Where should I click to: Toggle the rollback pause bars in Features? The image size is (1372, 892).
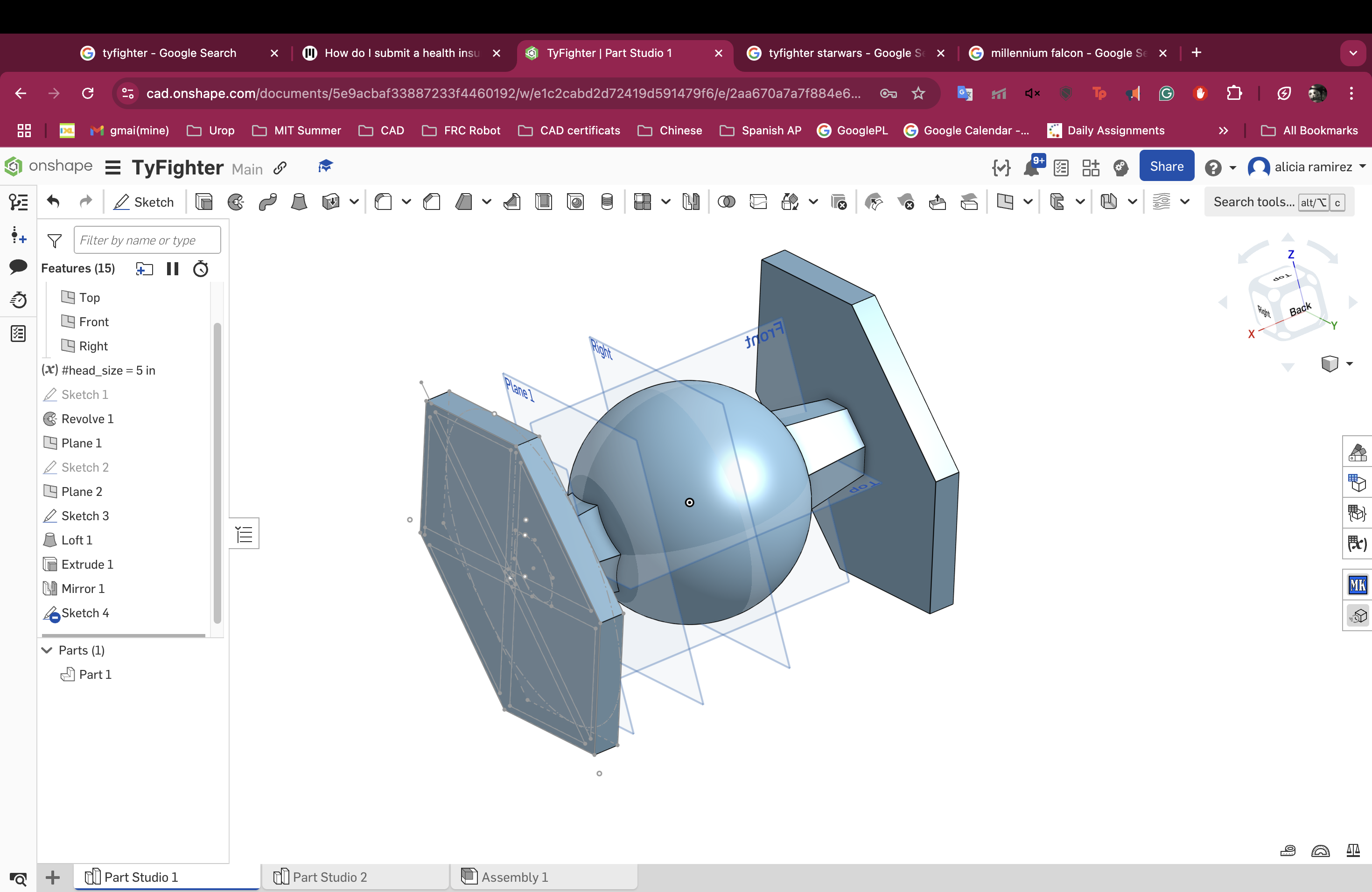pyautogui.click(x=172, y=269)
